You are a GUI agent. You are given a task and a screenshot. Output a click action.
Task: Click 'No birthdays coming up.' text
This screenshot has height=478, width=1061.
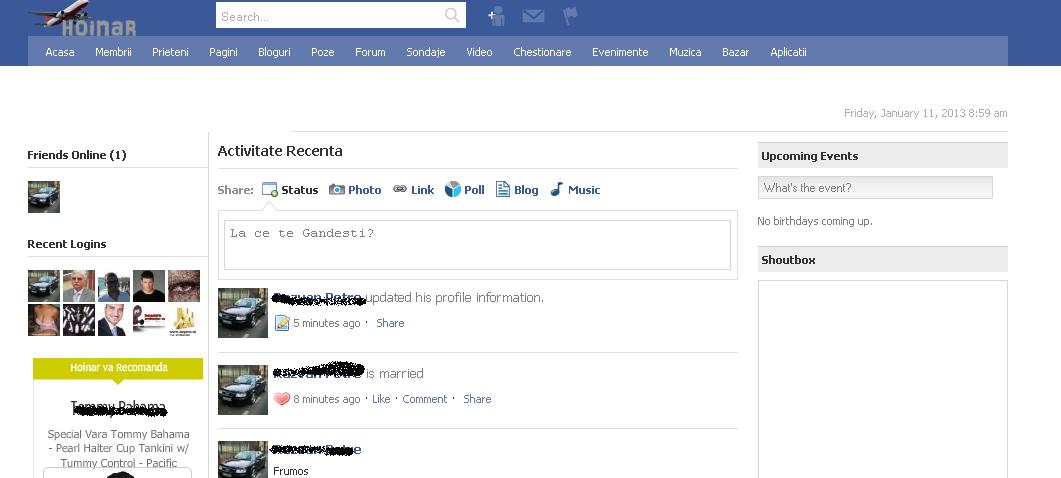(x=815, y=221)
